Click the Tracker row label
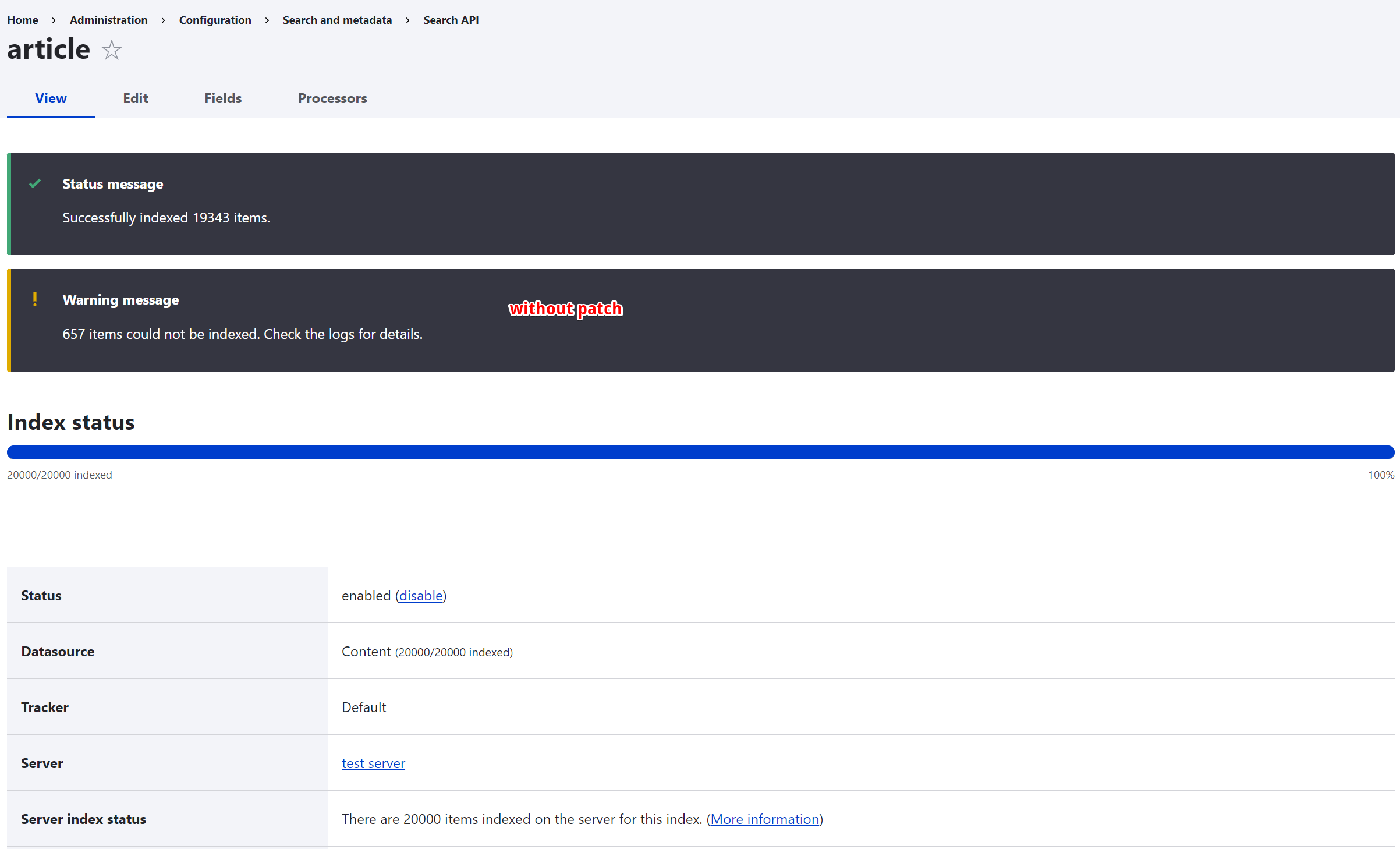 [x=45, y=707]
